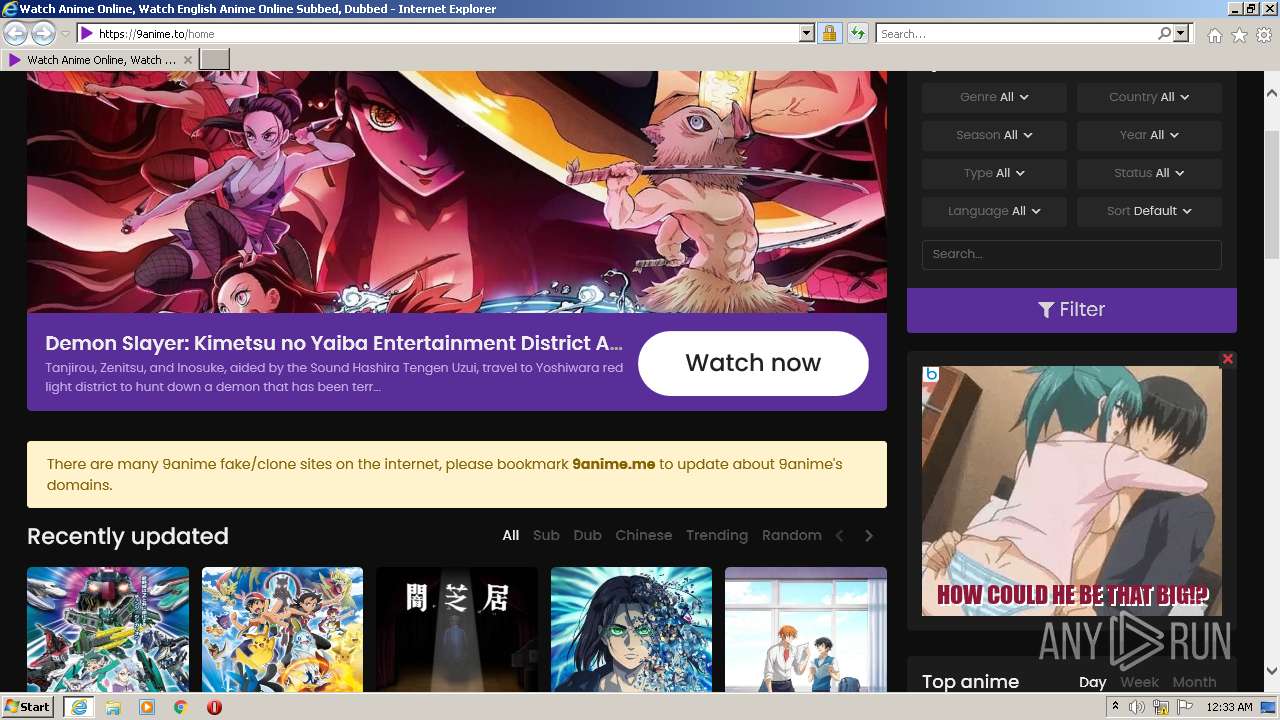The image size is (1280, 720).
Task: Select the Random tab in Recently updated
Action: [792, 535]
